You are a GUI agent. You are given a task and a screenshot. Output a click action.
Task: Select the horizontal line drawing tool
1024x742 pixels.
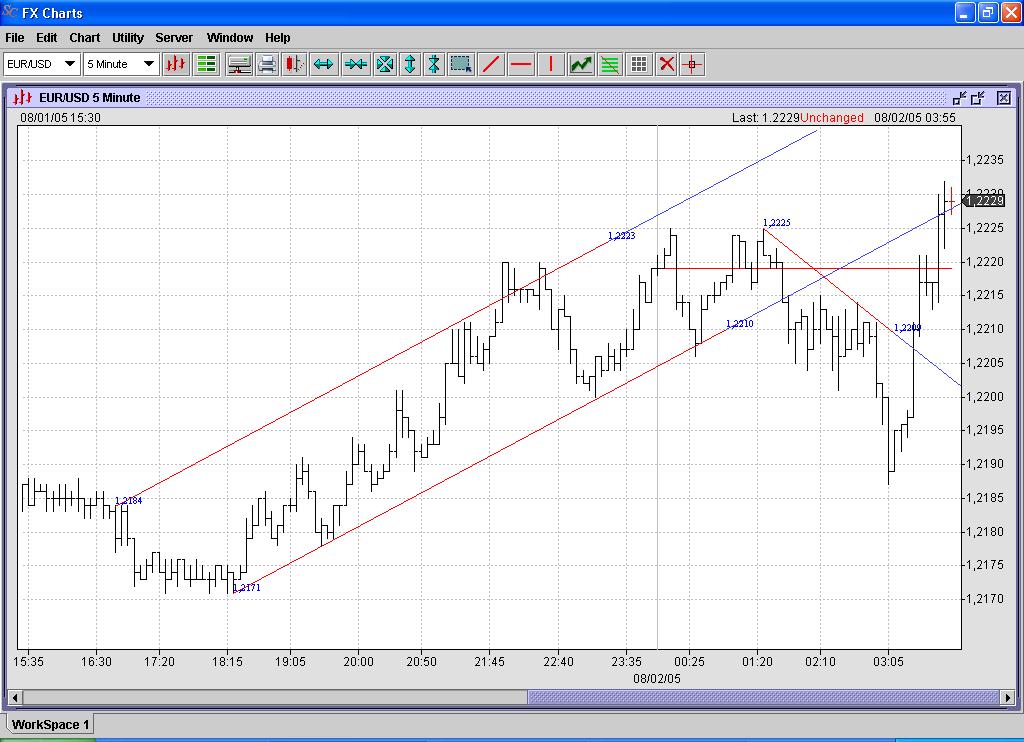(x=521, y=64)
